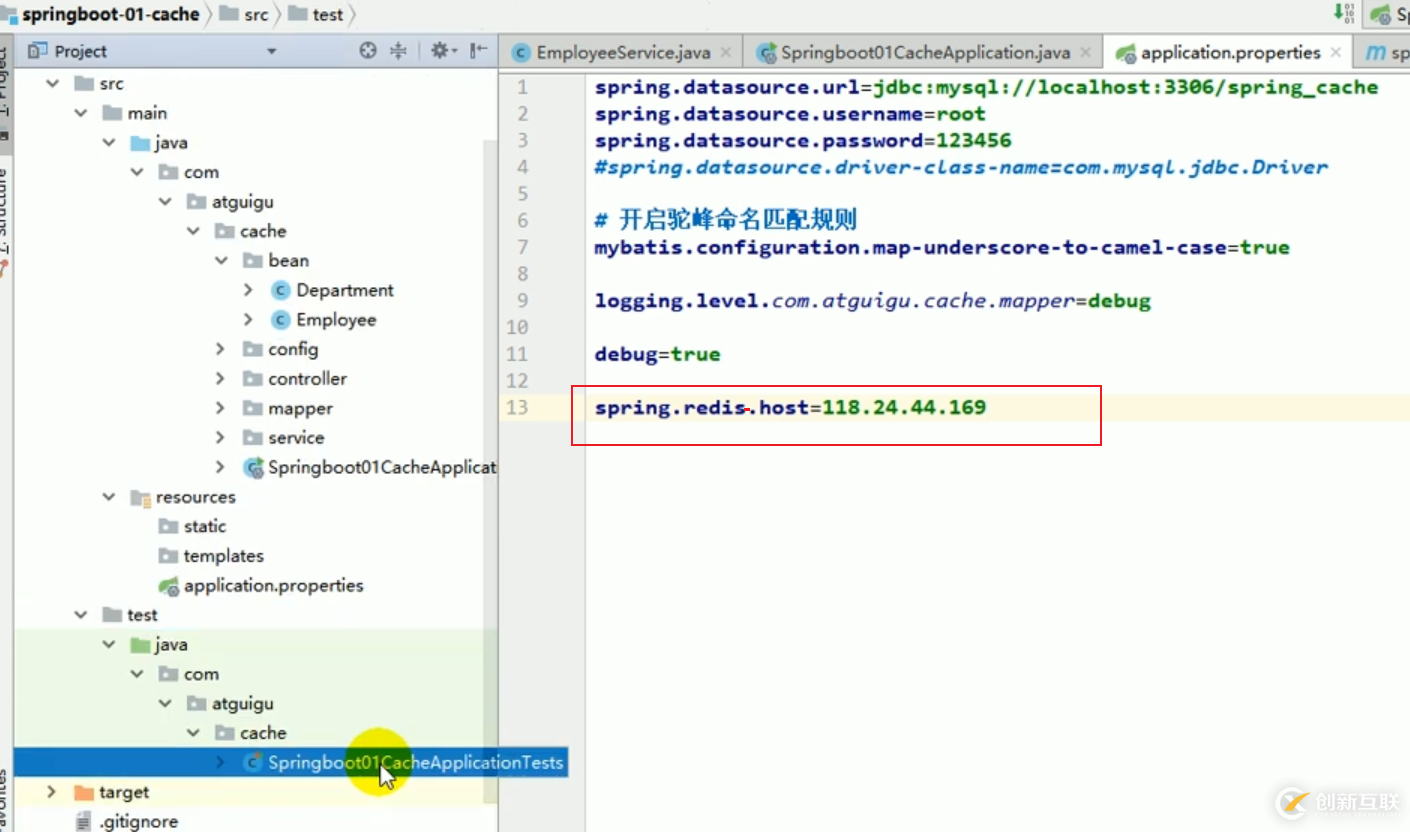The image size is (1410, 832).
Task: Collapse the resources folder
Action: click(109, 497)
